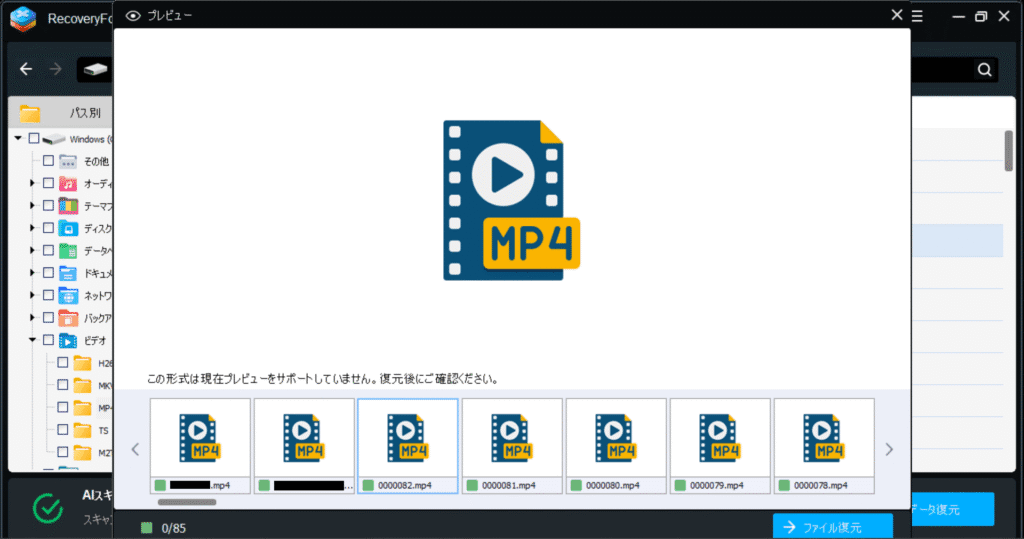Click the audio category icon

coord(68,184)
